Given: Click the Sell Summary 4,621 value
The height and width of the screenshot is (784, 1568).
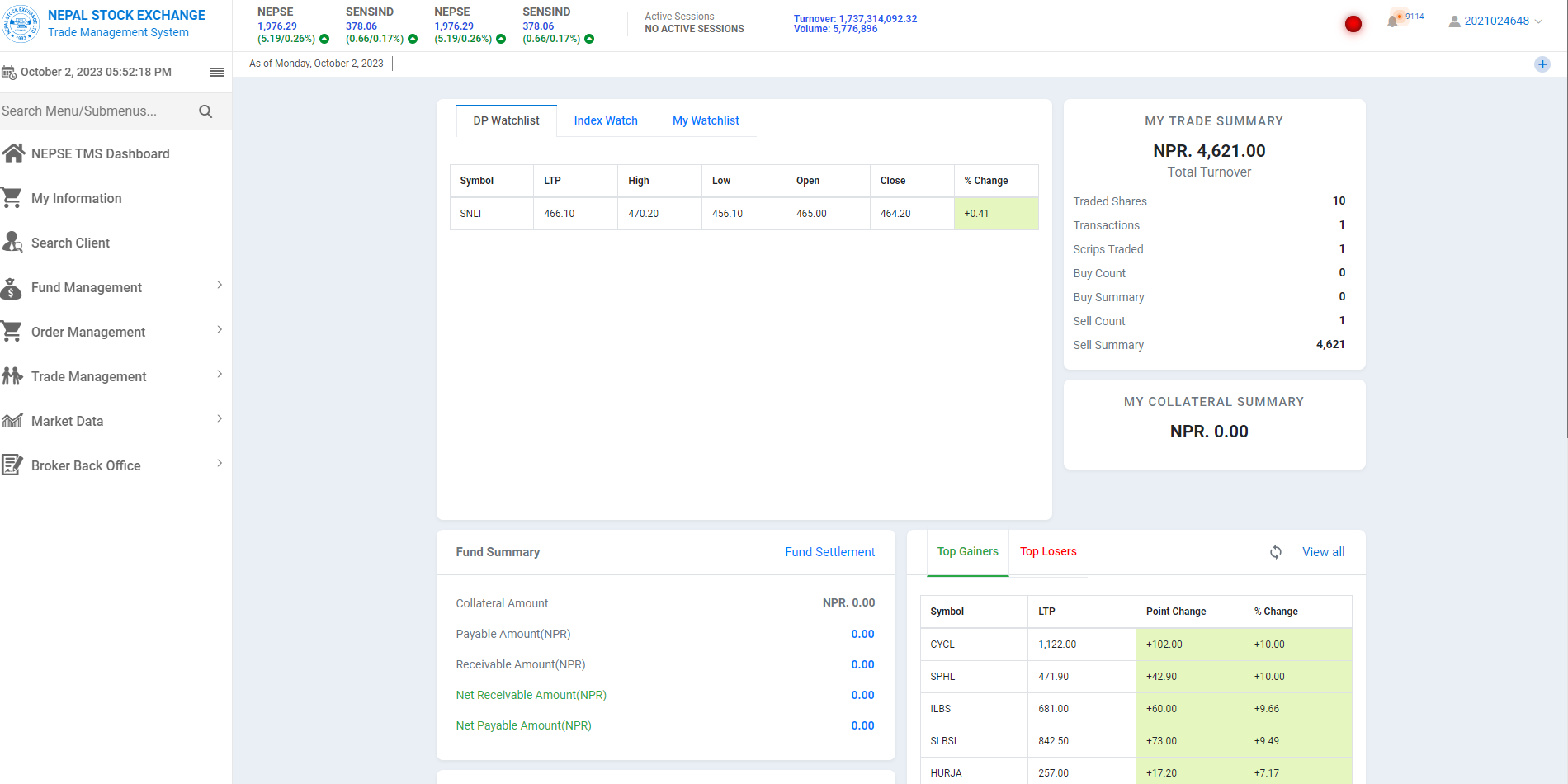Looking at the screenshot, I should 1330,345.
